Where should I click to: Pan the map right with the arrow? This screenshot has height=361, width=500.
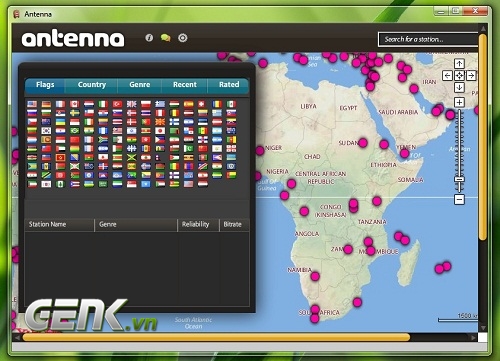click(471, 76)
